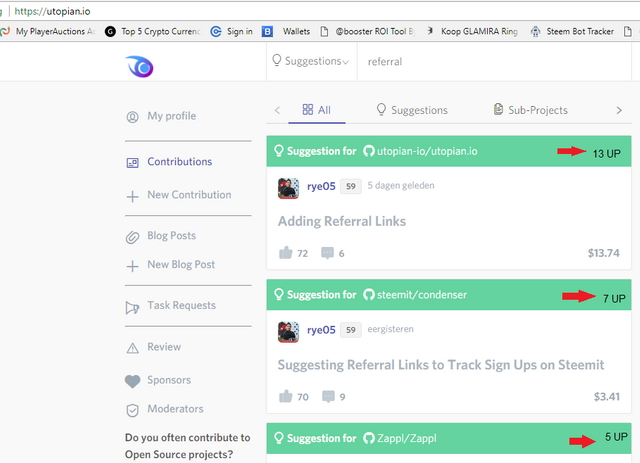The height and width of the screenshot is (463, 640).
Task: Click shield icon beside Moderators
Action: tap(132, 410)
